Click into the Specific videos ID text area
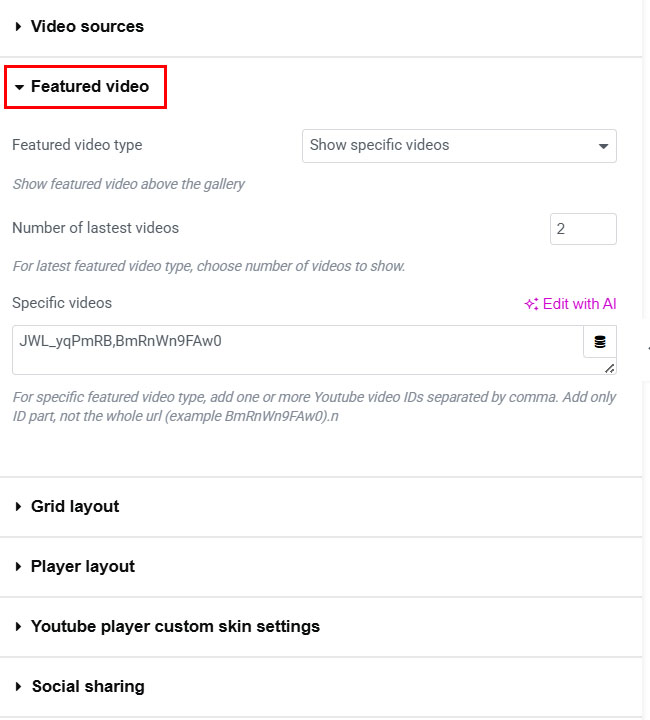650x720 pixels. (x=297, y=349)
